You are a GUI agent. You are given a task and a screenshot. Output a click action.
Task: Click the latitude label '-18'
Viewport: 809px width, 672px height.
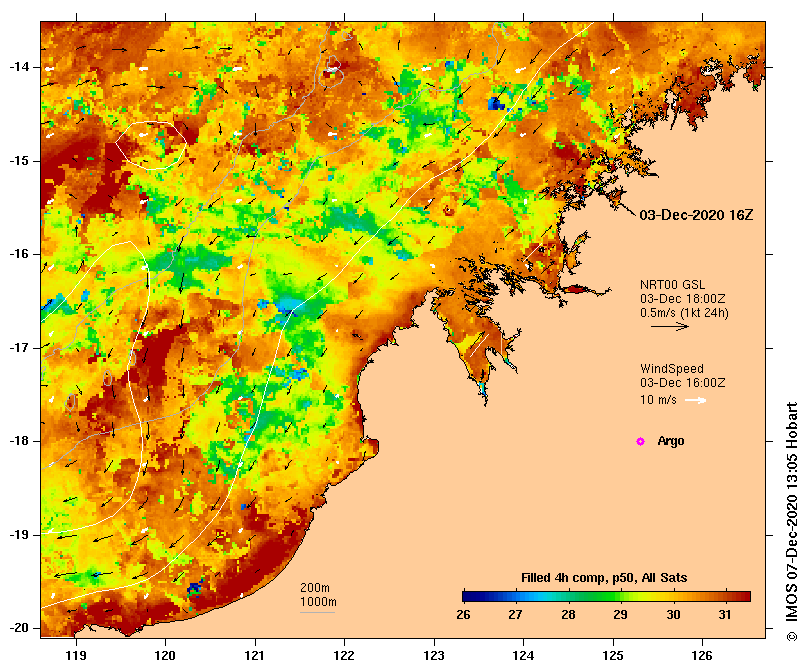19,441
